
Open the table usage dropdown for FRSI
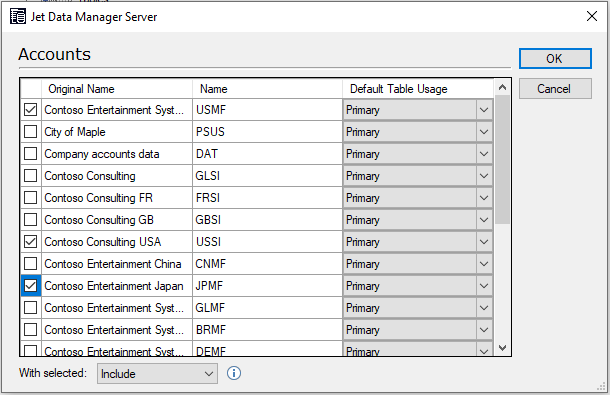[484, 198]
